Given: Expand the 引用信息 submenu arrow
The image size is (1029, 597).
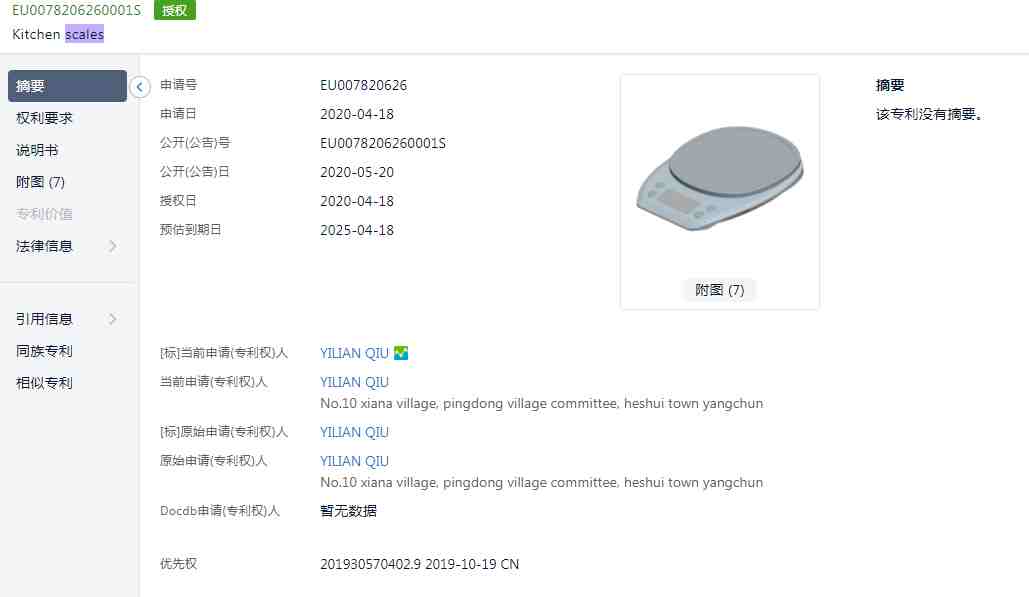Looking at the screenshot, I should click(113, 319).
